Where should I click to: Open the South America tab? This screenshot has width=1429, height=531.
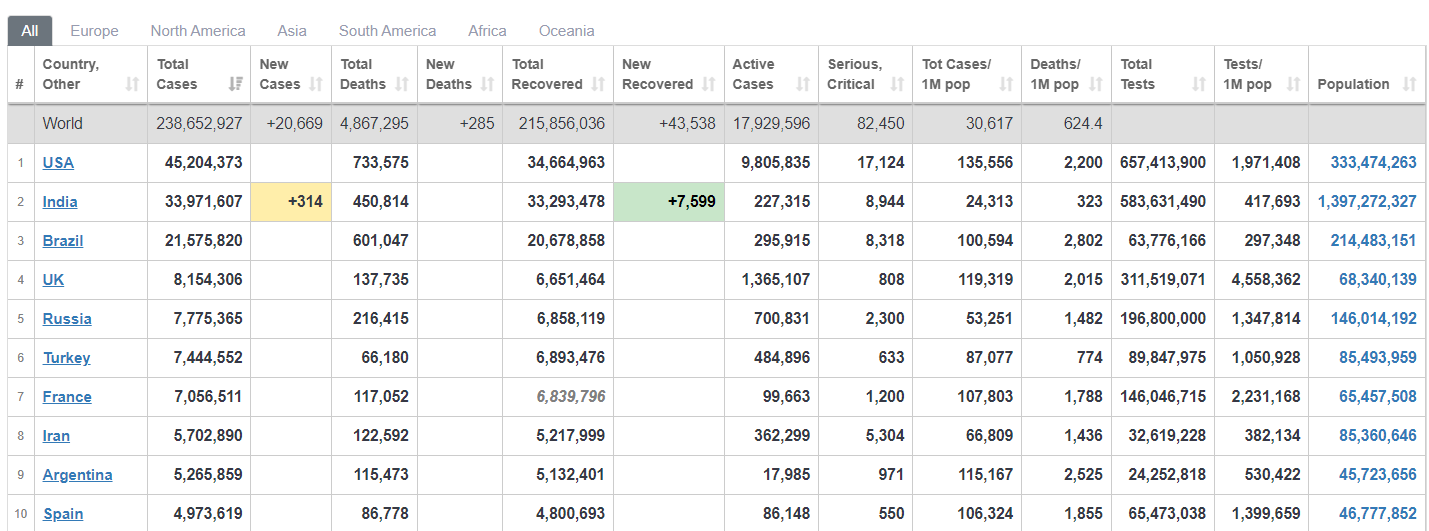387,31
